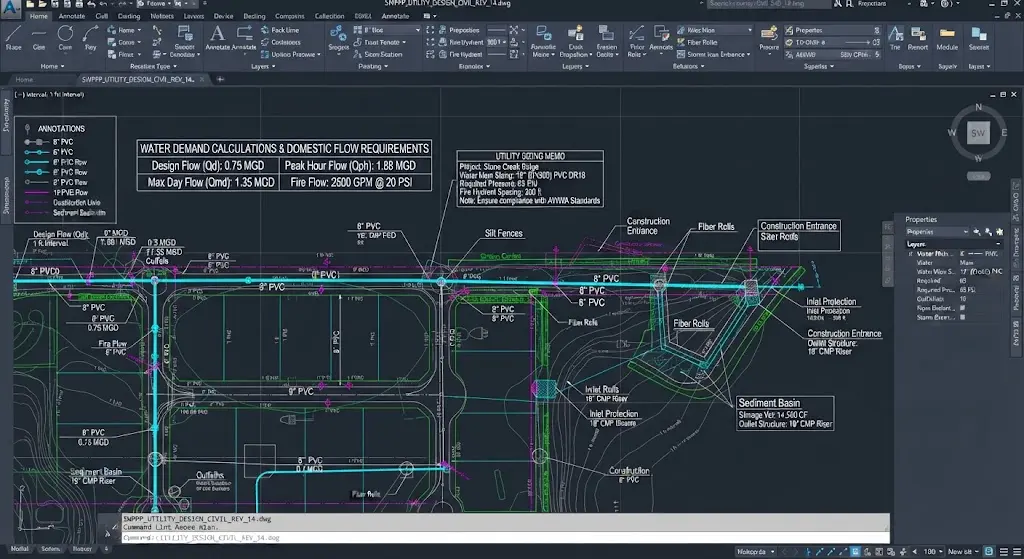Open the Home start tab
This screenshot has height=559, width=1024.
(24, 79)
